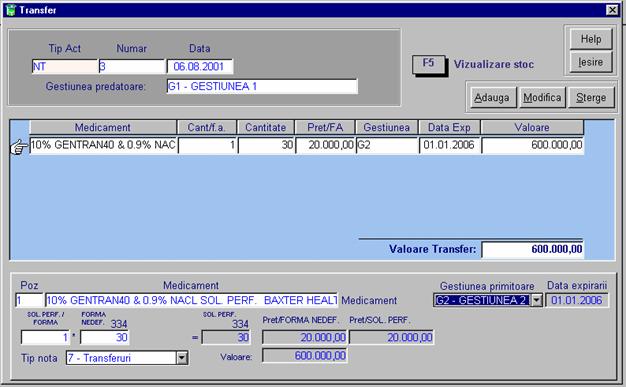Click the Modifica button

pyautogui.click(x=542, y=98)
